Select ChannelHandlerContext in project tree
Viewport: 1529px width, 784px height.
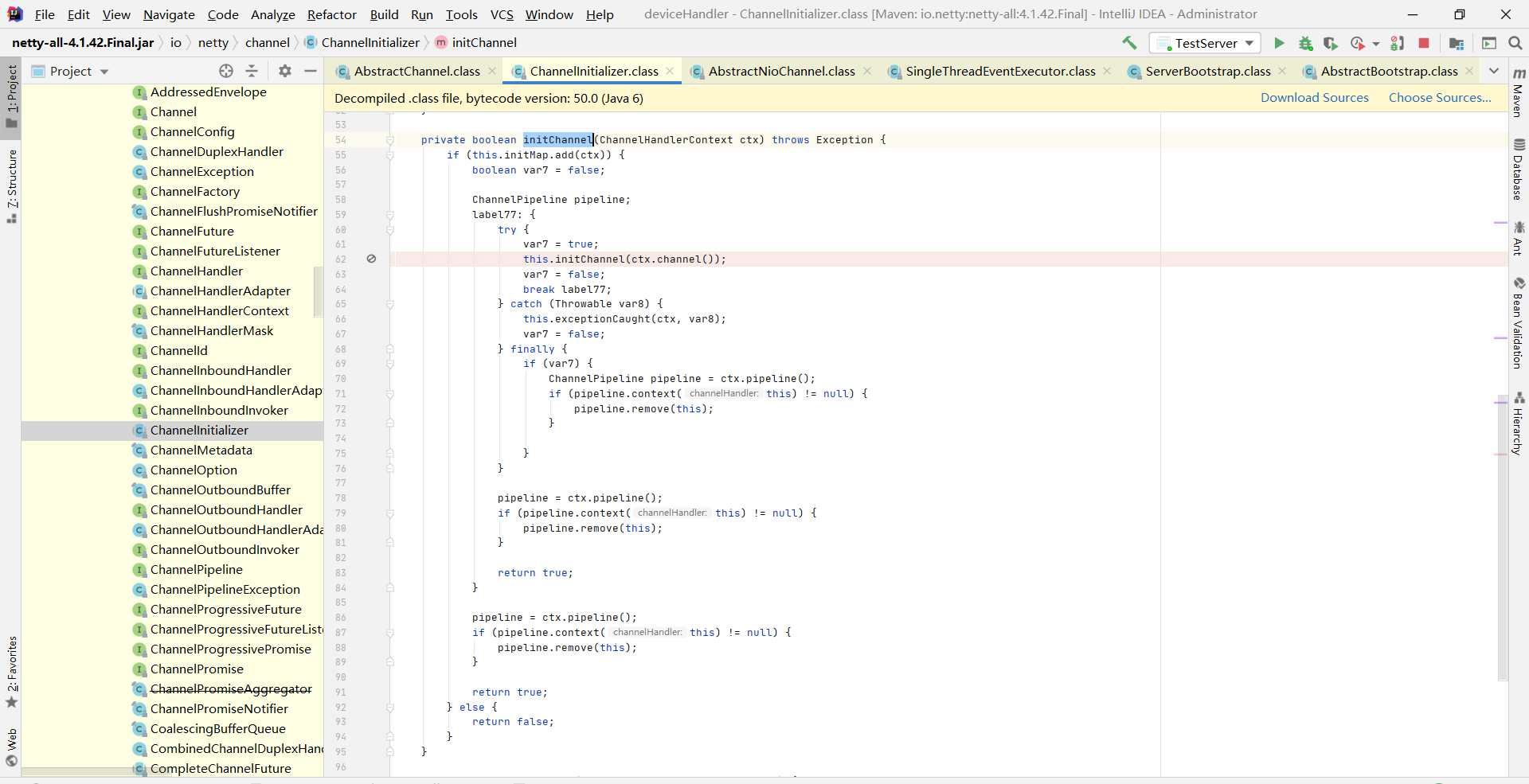pos(219,310)
